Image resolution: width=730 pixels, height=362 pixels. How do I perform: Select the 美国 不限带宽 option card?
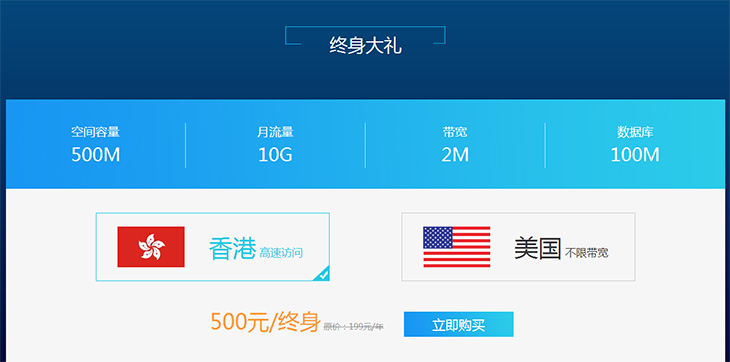click(x=518, y=247)
